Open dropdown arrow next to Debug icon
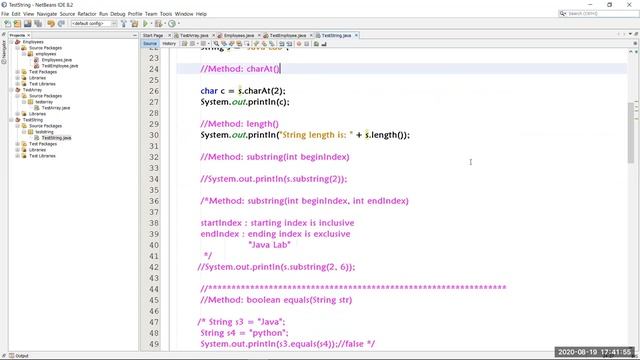Viewport: 640px width, 360px height. 165,24
